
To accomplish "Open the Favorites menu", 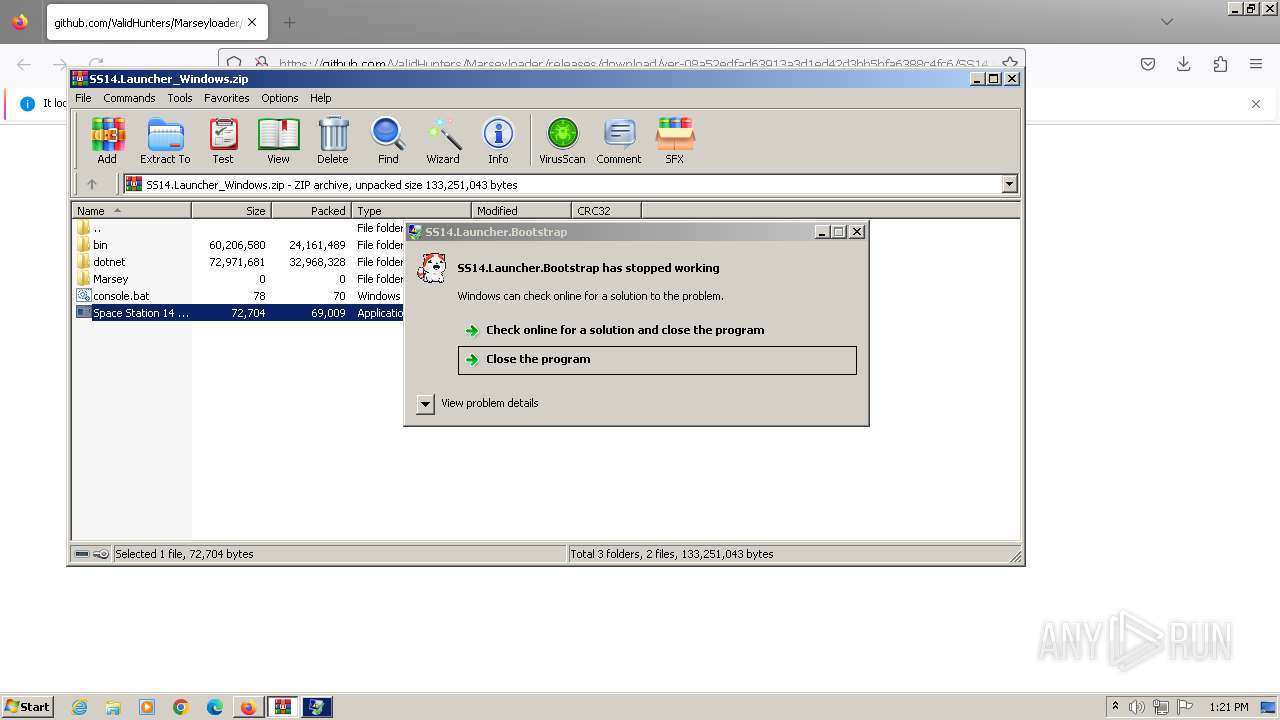I will [227, 98].
